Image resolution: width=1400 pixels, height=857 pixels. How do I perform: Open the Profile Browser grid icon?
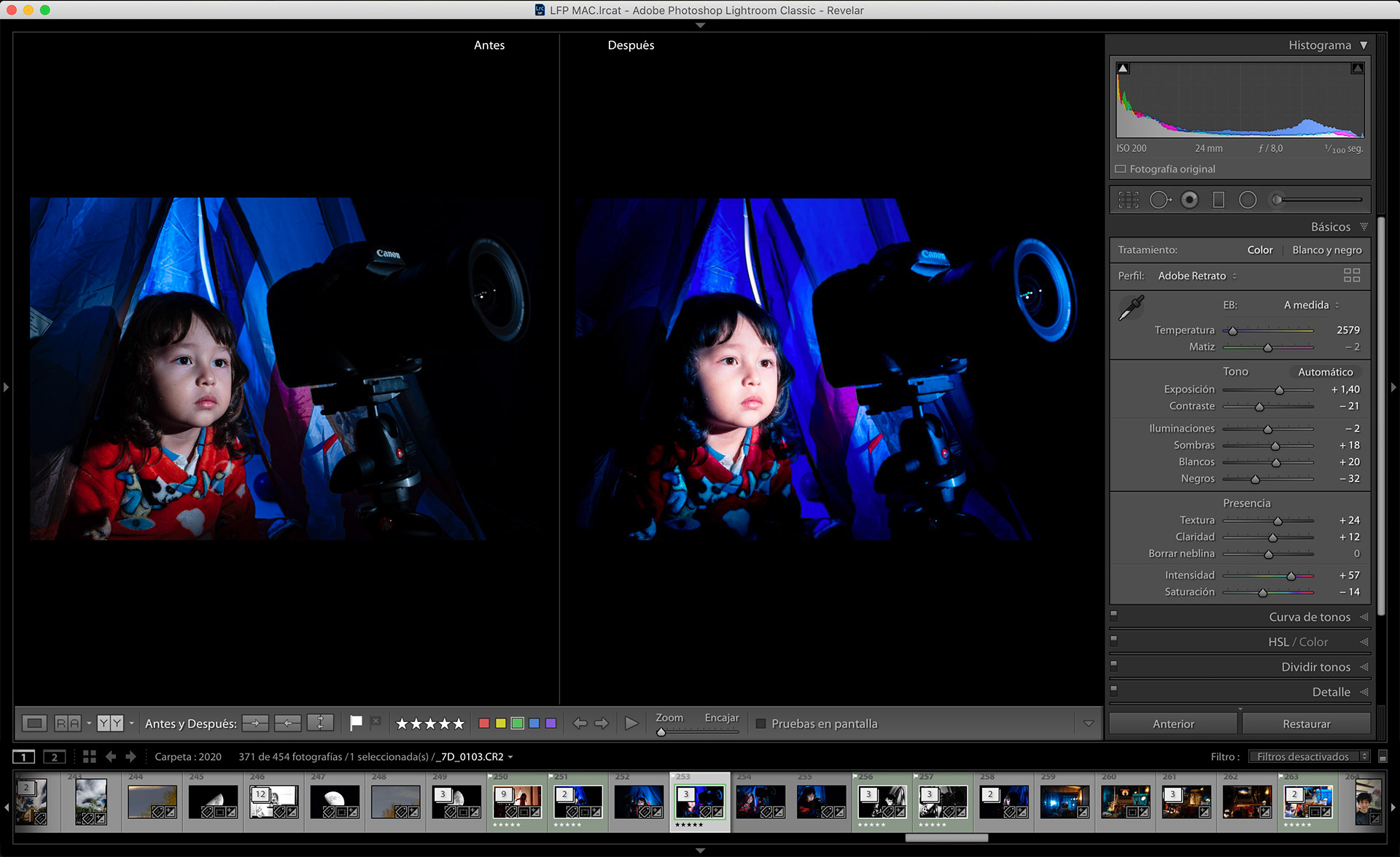click(x=1351, y=275)
